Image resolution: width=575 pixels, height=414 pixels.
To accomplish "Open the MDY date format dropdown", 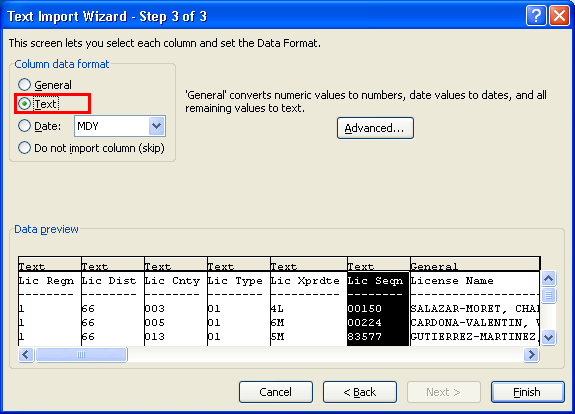I will [x=157, y=126].
